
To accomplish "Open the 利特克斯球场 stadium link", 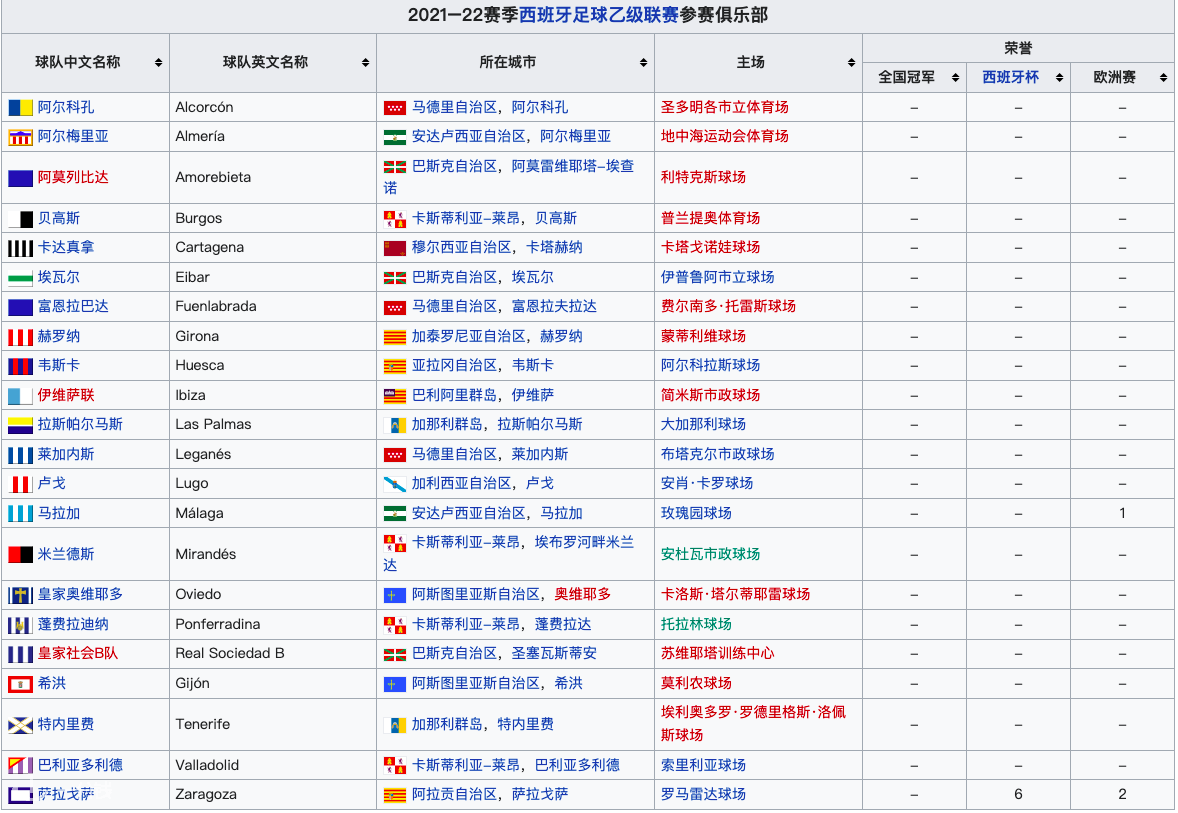I will 703,177.
